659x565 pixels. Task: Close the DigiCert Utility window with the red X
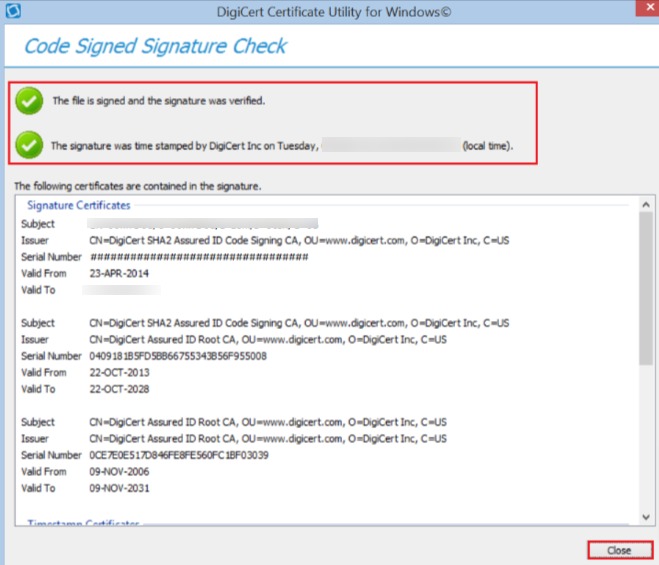(648, 8)
